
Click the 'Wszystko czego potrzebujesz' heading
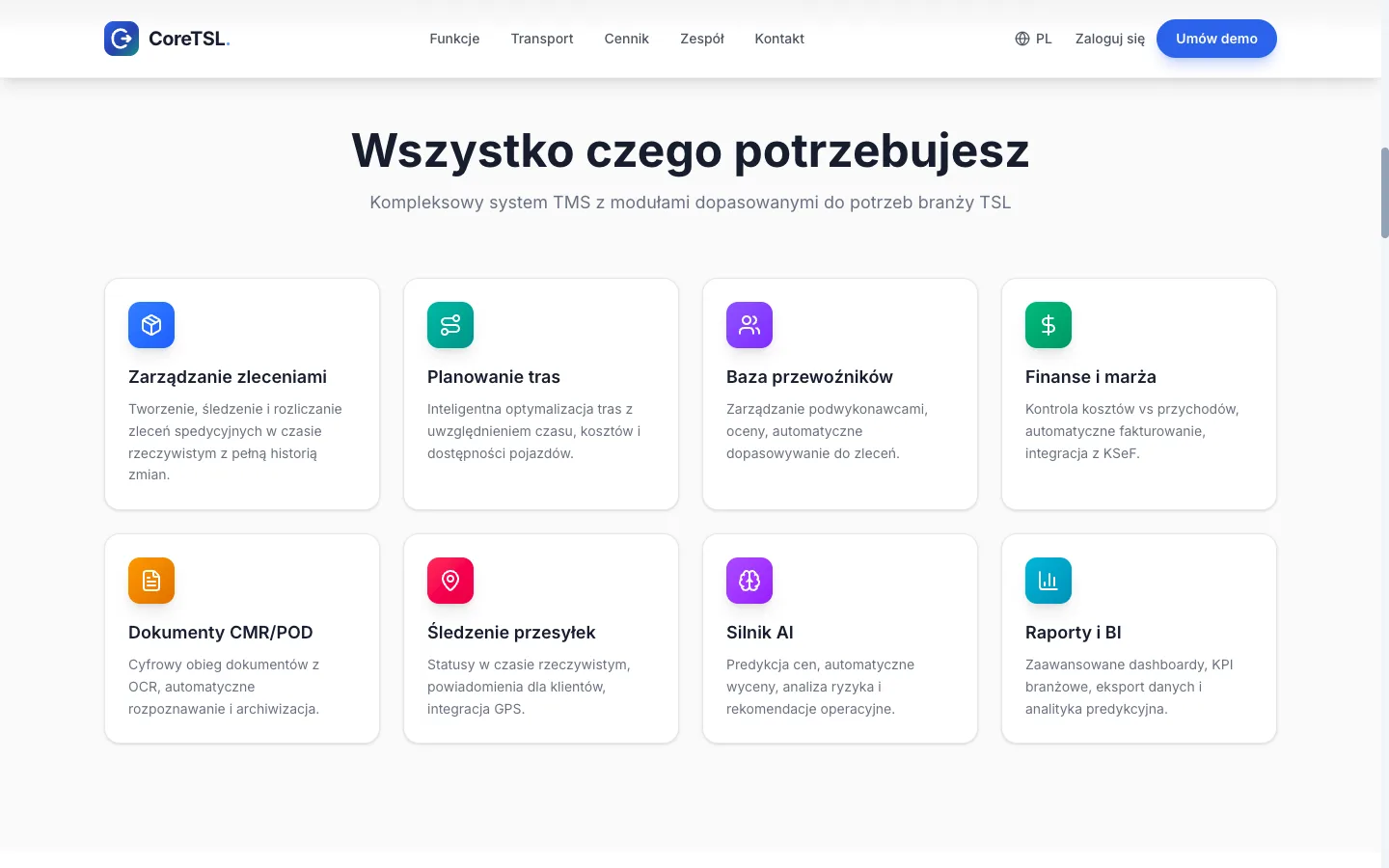(691, 150)
